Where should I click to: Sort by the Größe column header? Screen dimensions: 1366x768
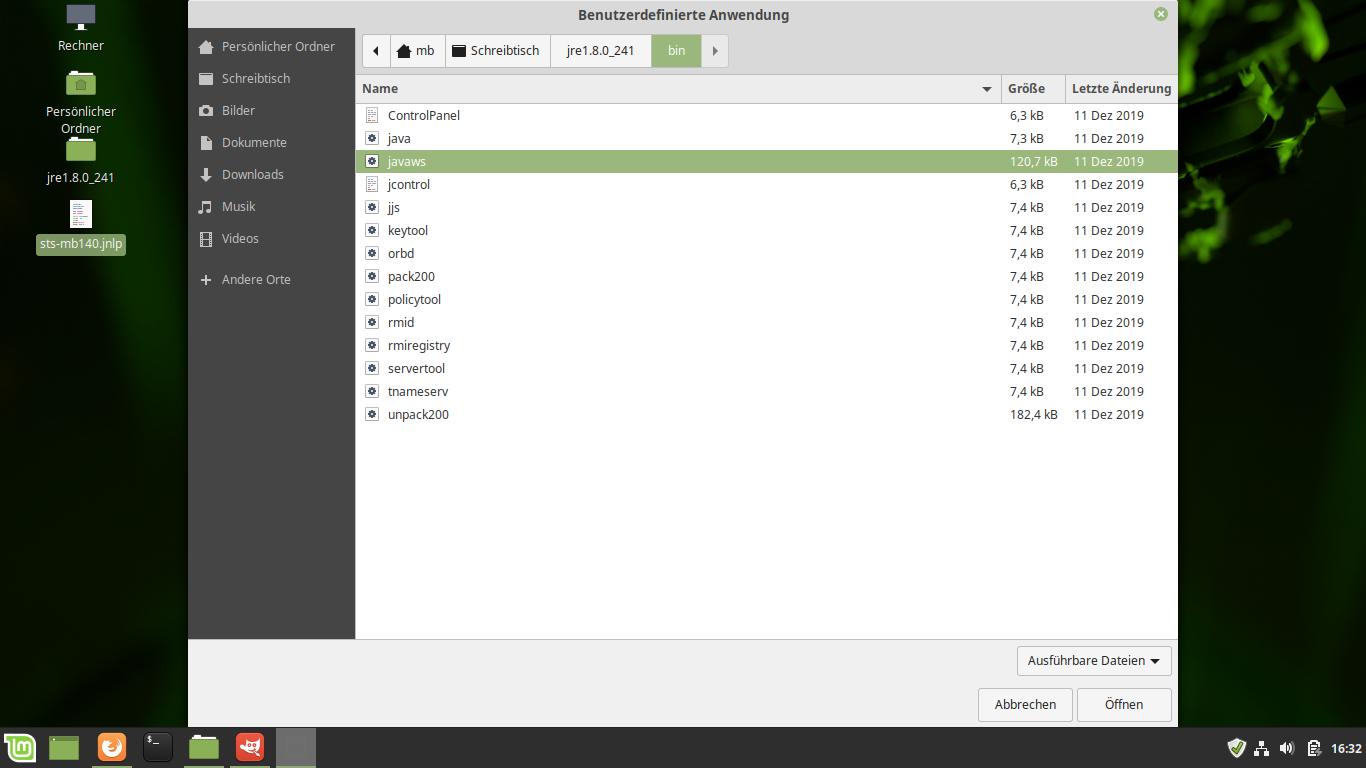coord(1032,89)
